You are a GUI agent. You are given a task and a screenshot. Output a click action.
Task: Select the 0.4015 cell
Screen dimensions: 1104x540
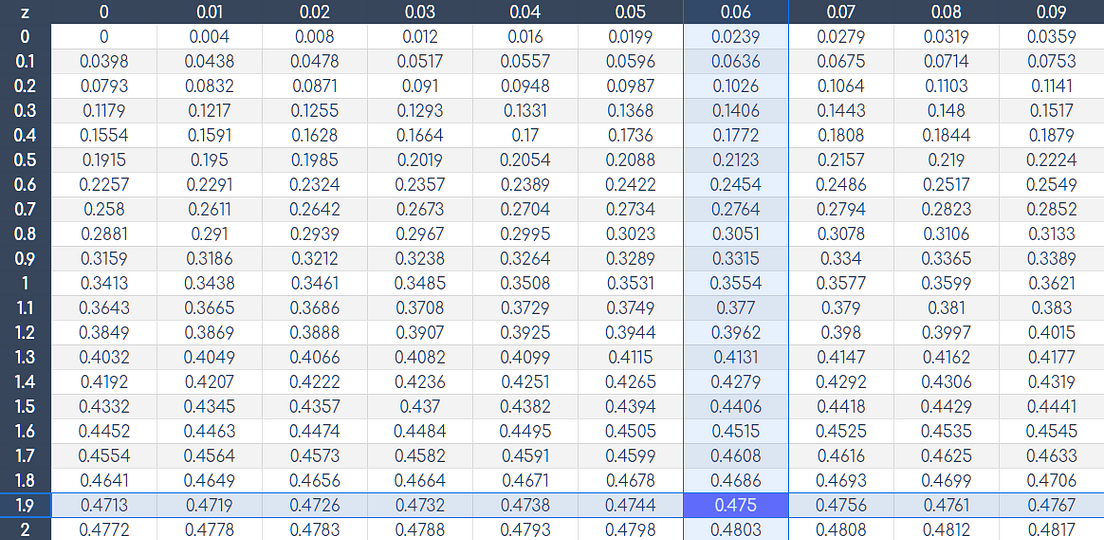pos(1052,332)
